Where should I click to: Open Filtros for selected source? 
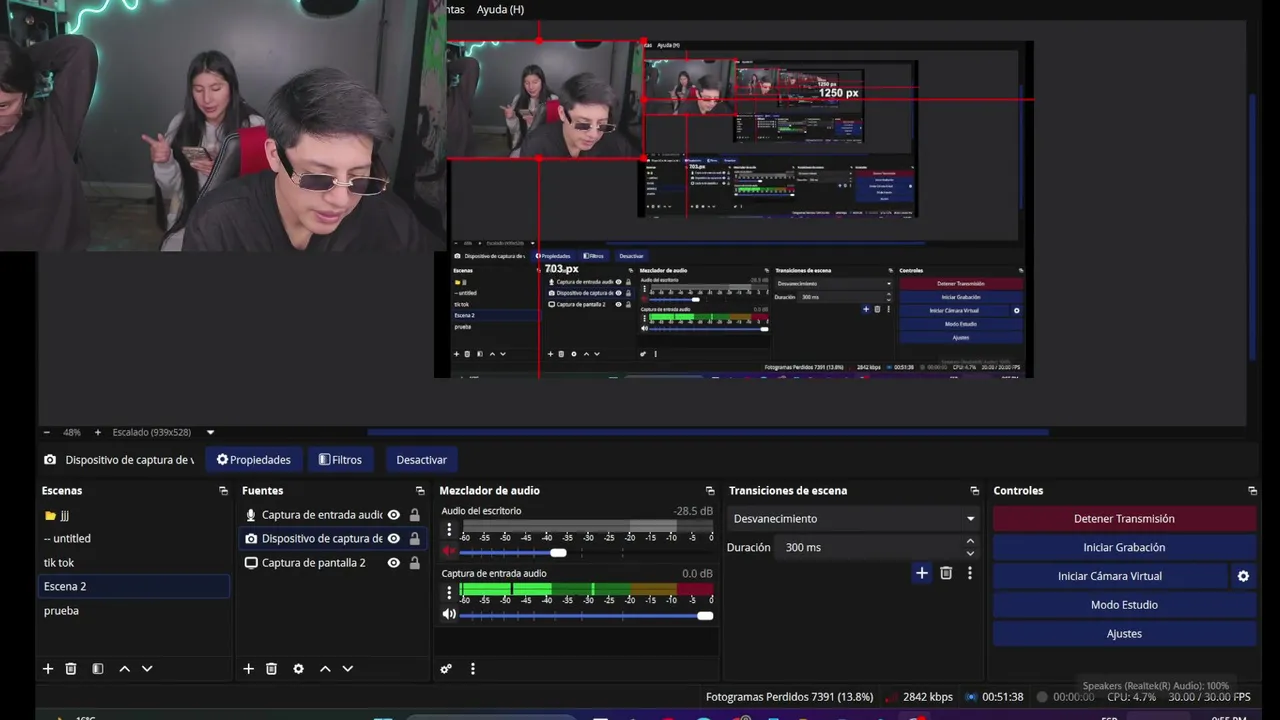(340, 460)
